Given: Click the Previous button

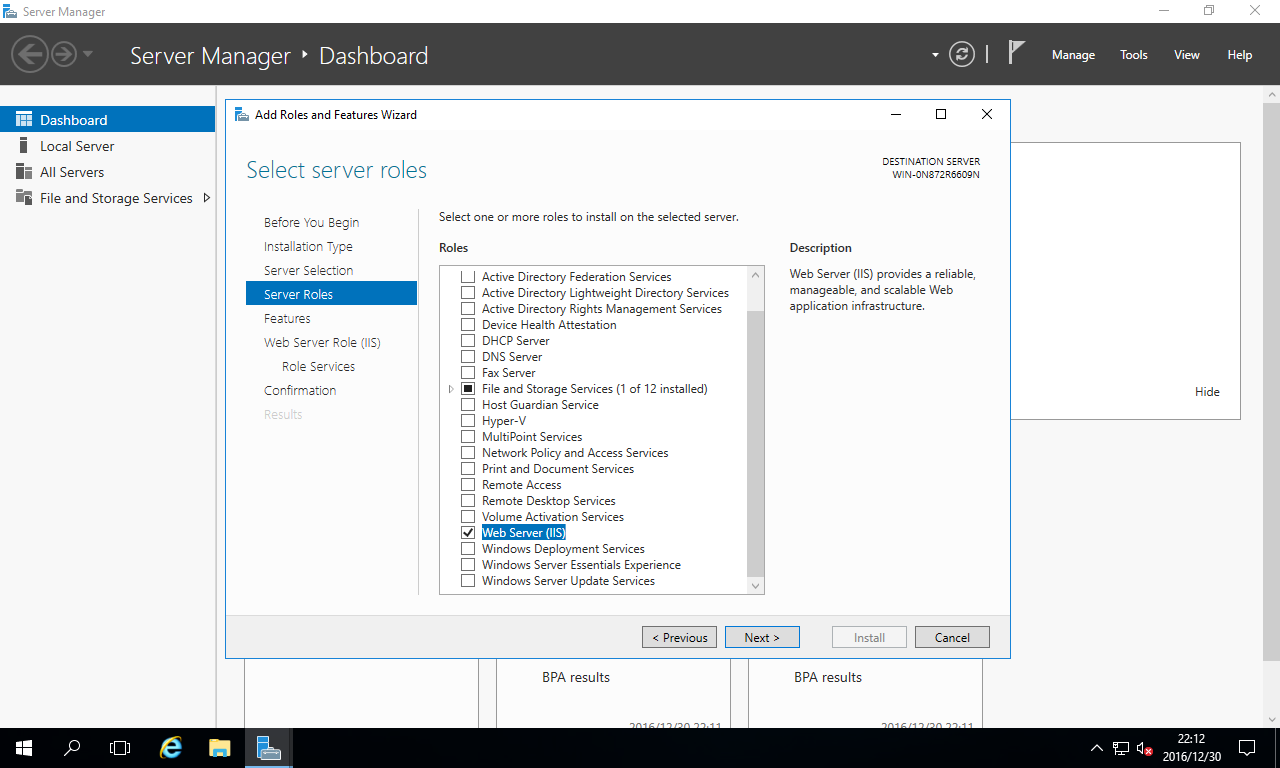Looking at the screenshot, I should [680, 637].
